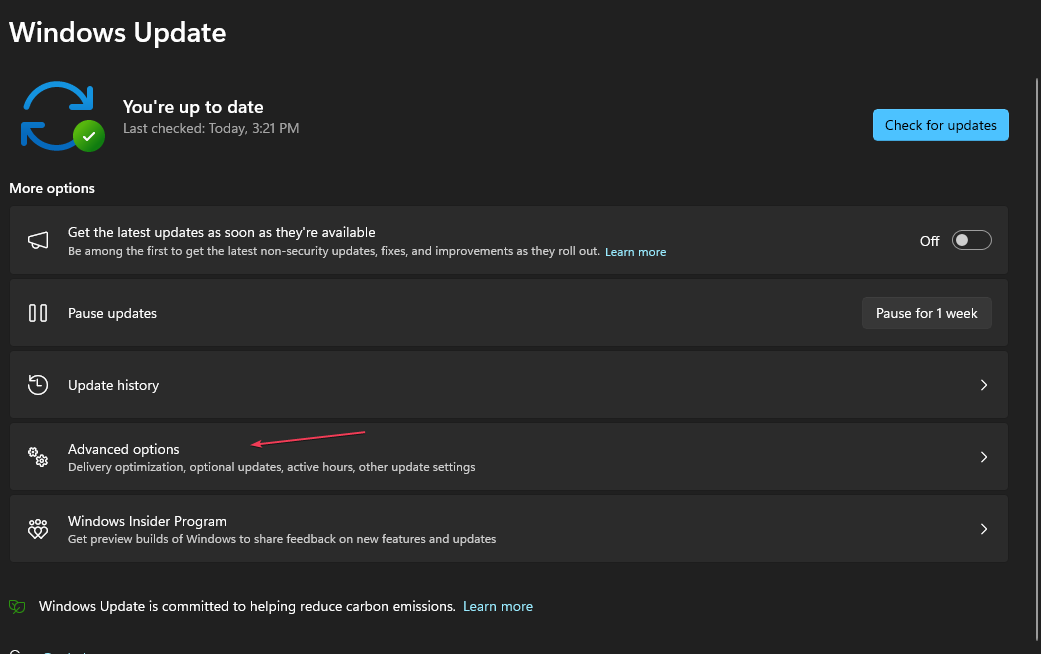1041x654 pixels.
Task: Click Get preview builds of Windows description
Action: point(282,538)
